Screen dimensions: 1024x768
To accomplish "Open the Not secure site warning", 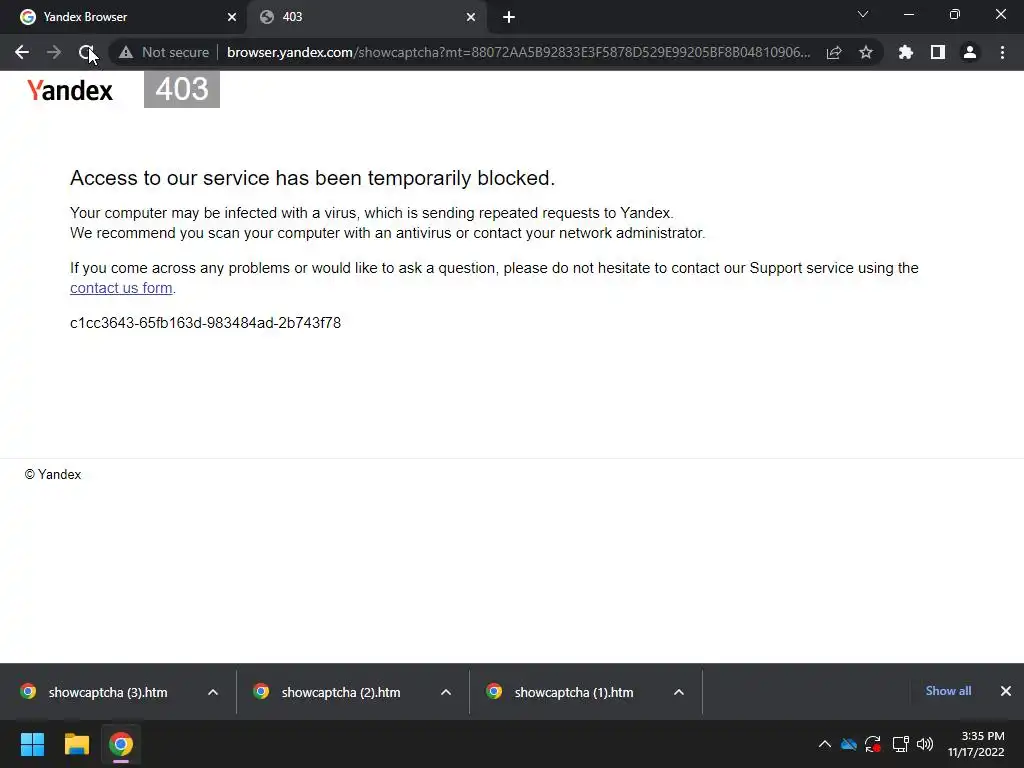I will coord(164,52).
